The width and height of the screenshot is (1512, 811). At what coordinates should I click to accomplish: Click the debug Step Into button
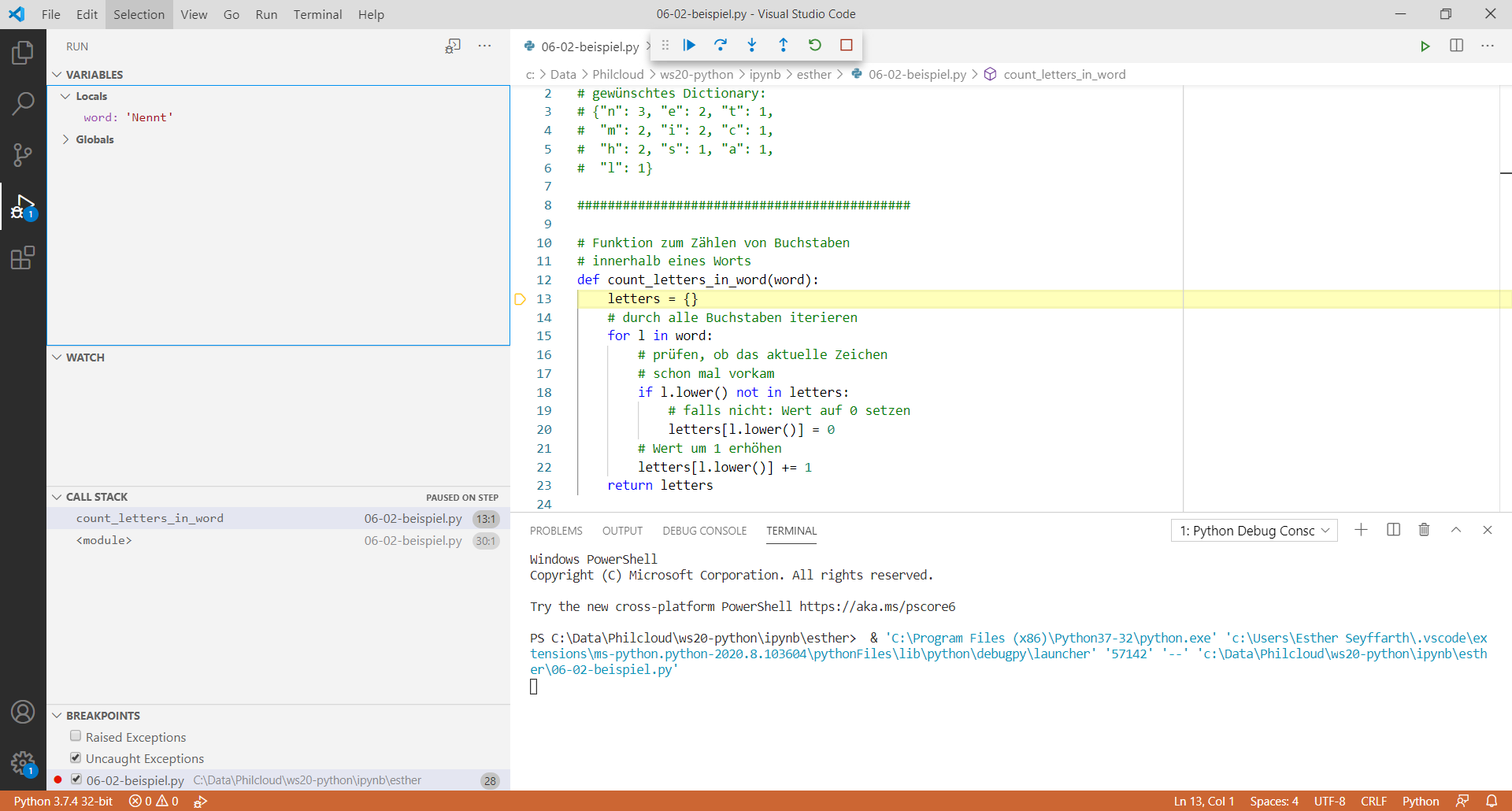pyautogui.click(x=752, y=45)
